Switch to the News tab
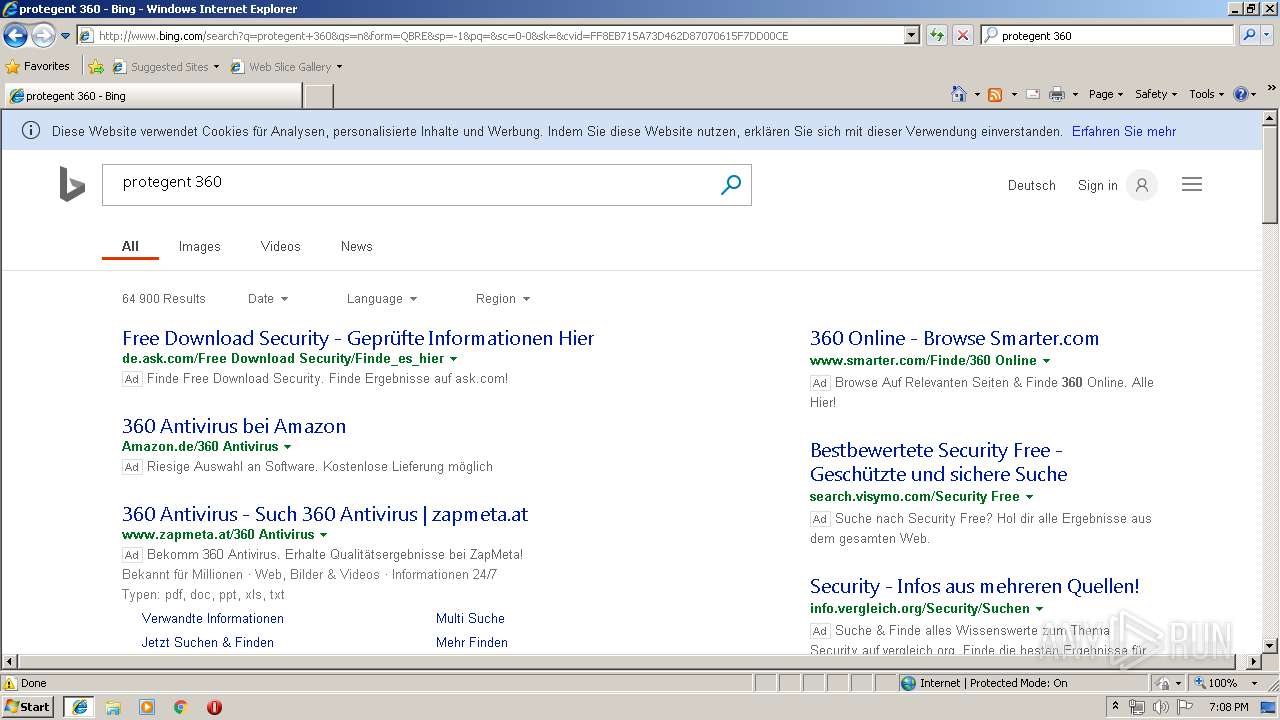The image size is (1280, 720). 356,247
